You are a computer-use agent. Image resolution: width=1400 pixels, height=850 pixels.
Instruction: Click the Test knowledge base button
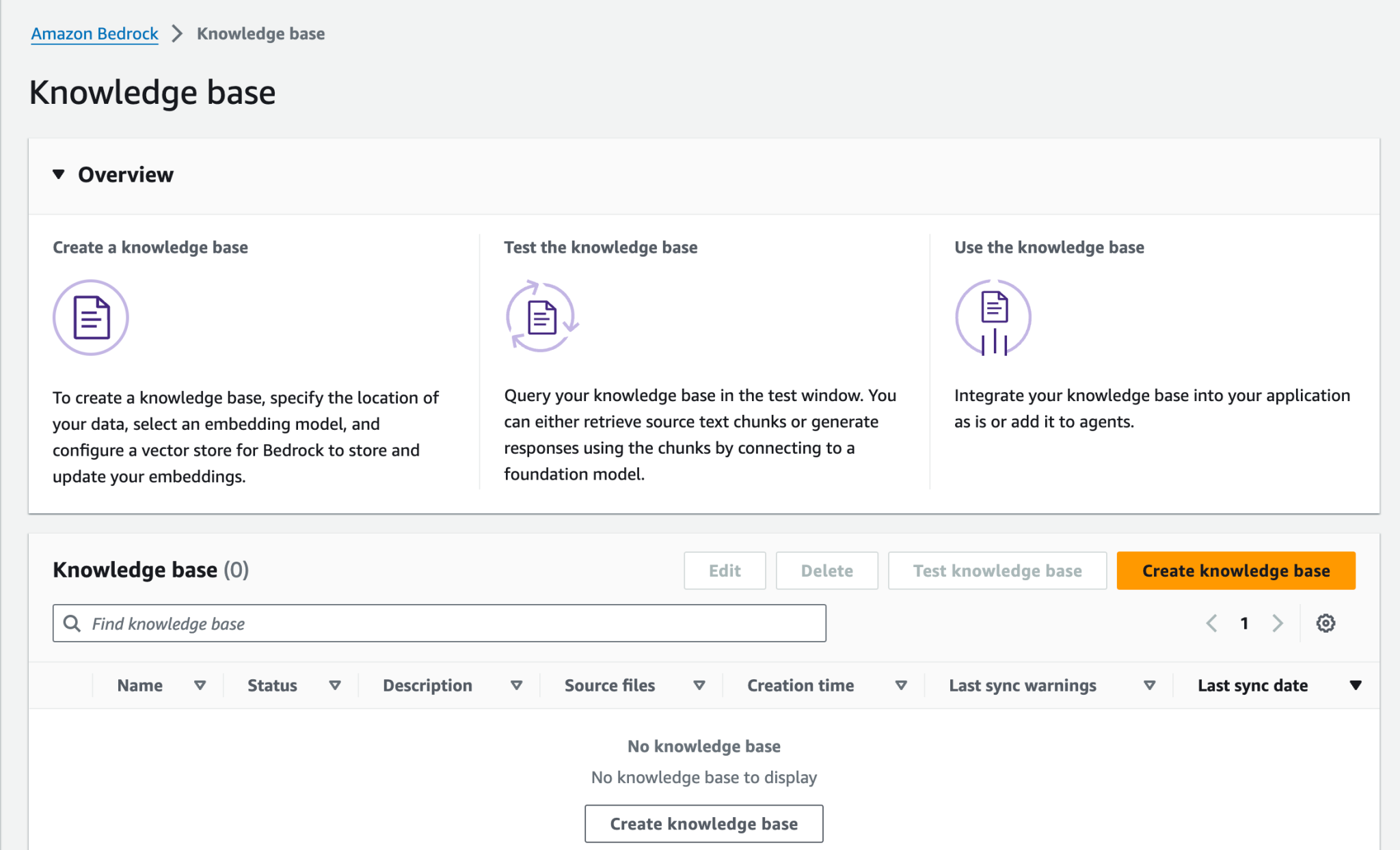997,570
